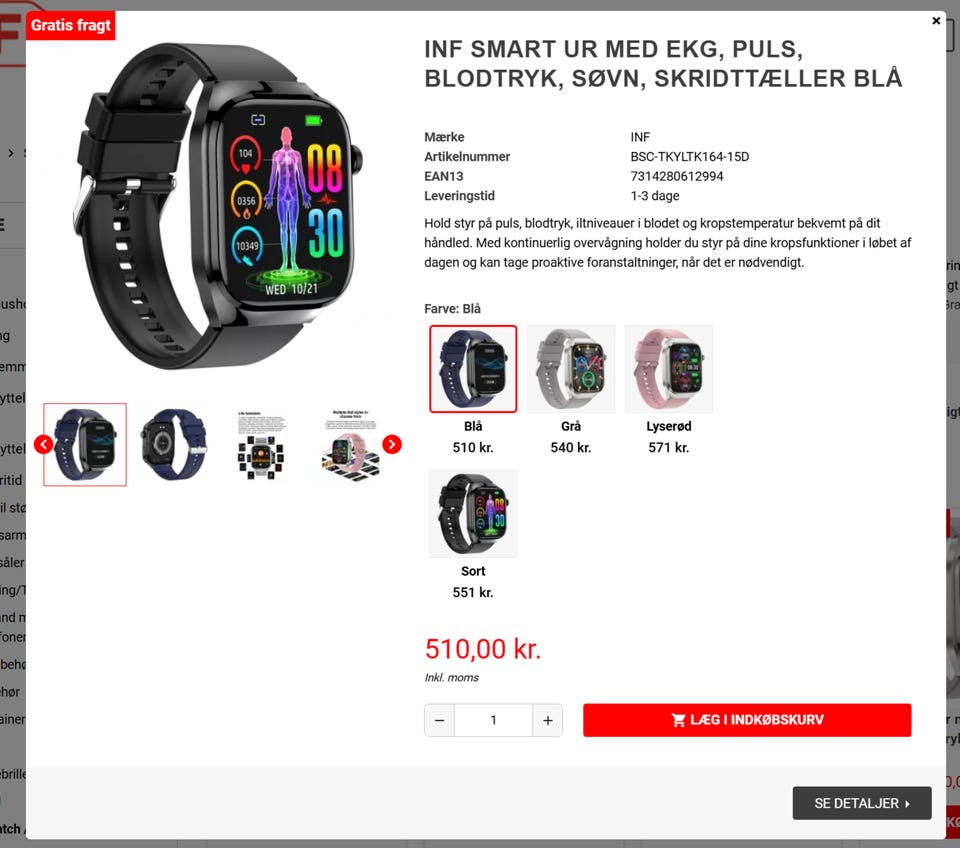Show previous gallery thumbnails with left arrow
The height and width of the screenshot is (848, 960).
coord(43,445)
